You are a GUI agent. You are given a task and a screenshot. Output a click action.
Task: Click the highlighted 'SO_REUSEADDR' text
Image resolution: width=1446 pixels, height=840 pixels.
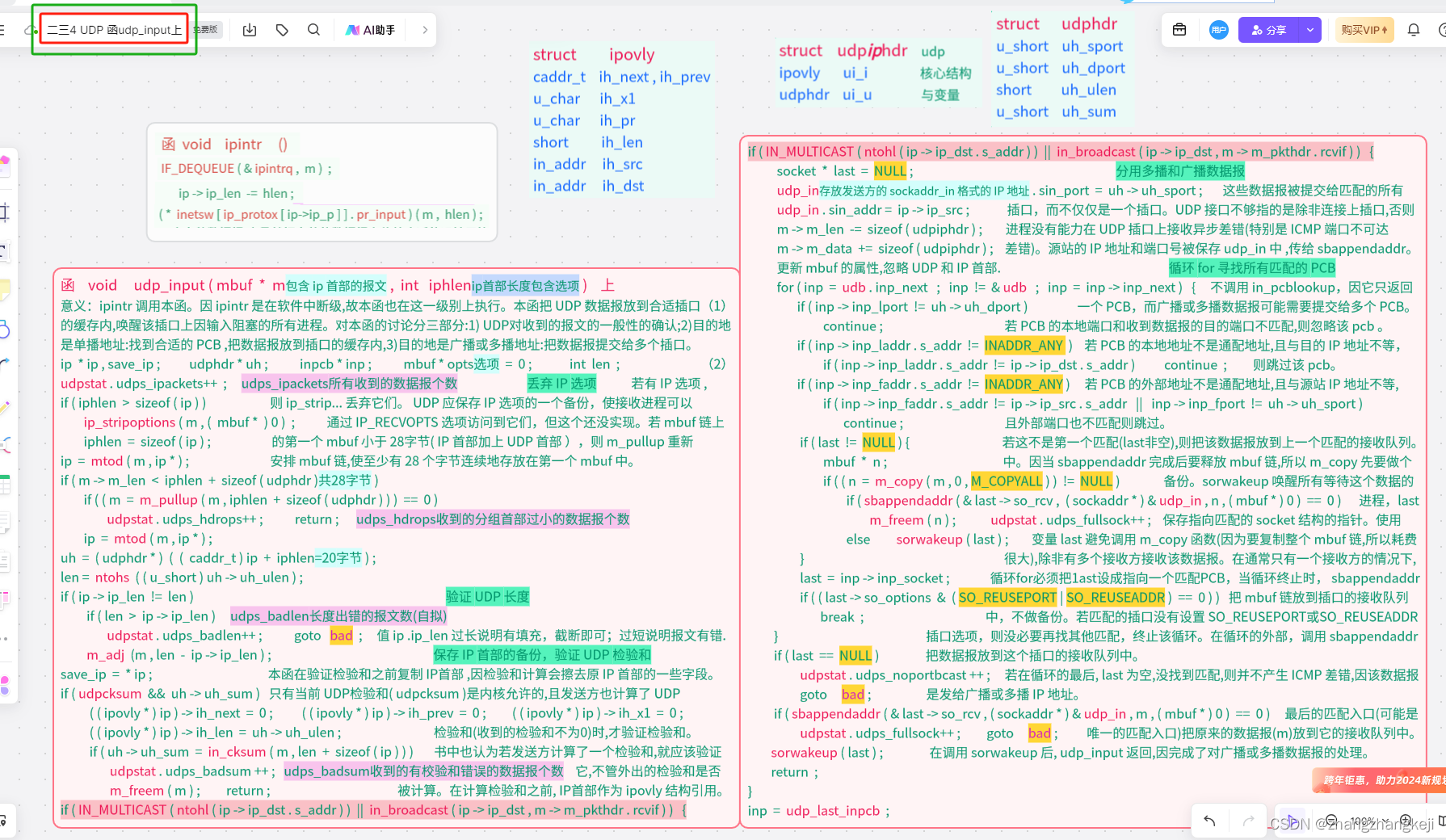(x=1115, y=598)
